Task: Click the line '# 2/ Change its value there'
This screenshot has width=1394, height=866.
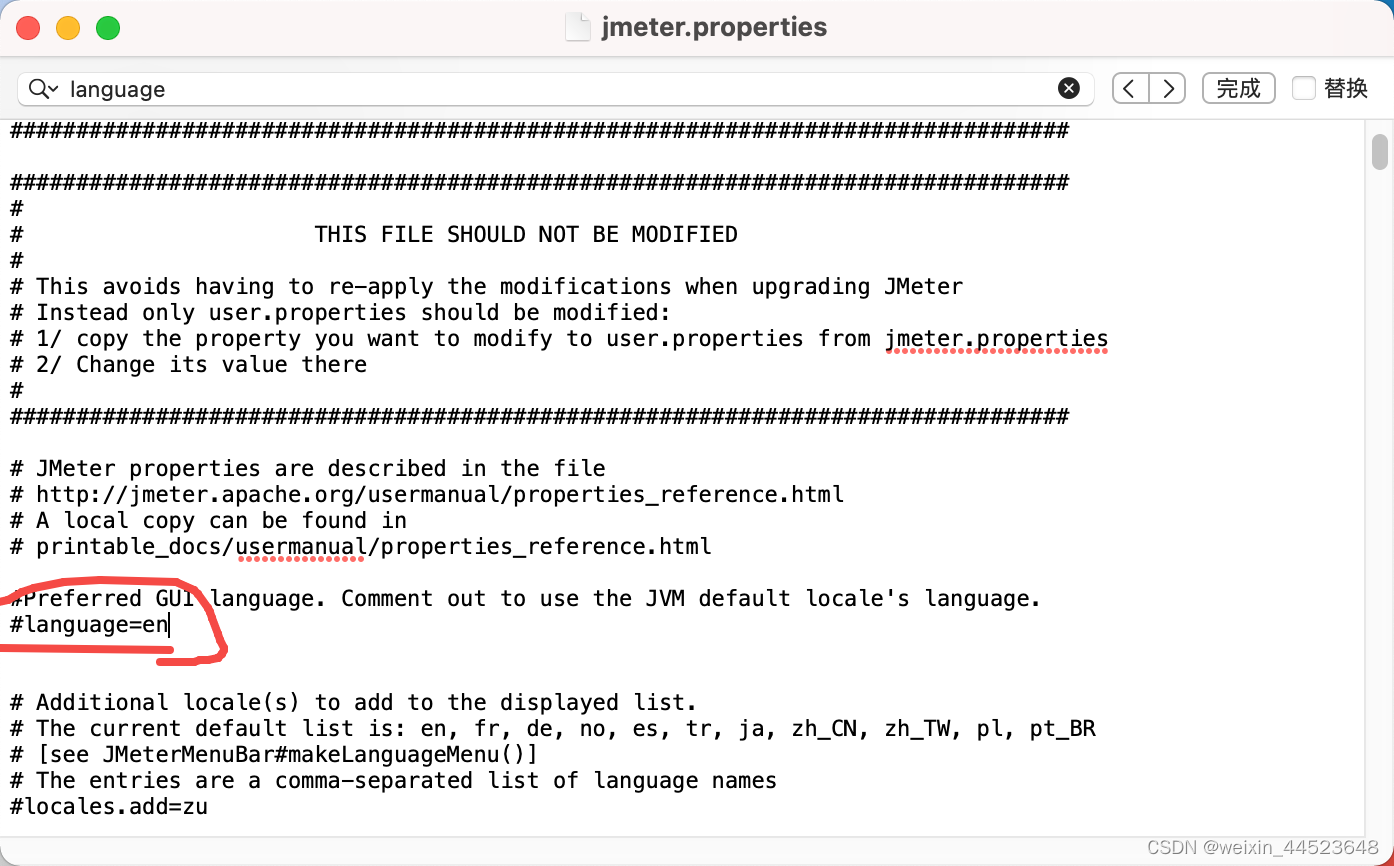Action: click(188, 364)
